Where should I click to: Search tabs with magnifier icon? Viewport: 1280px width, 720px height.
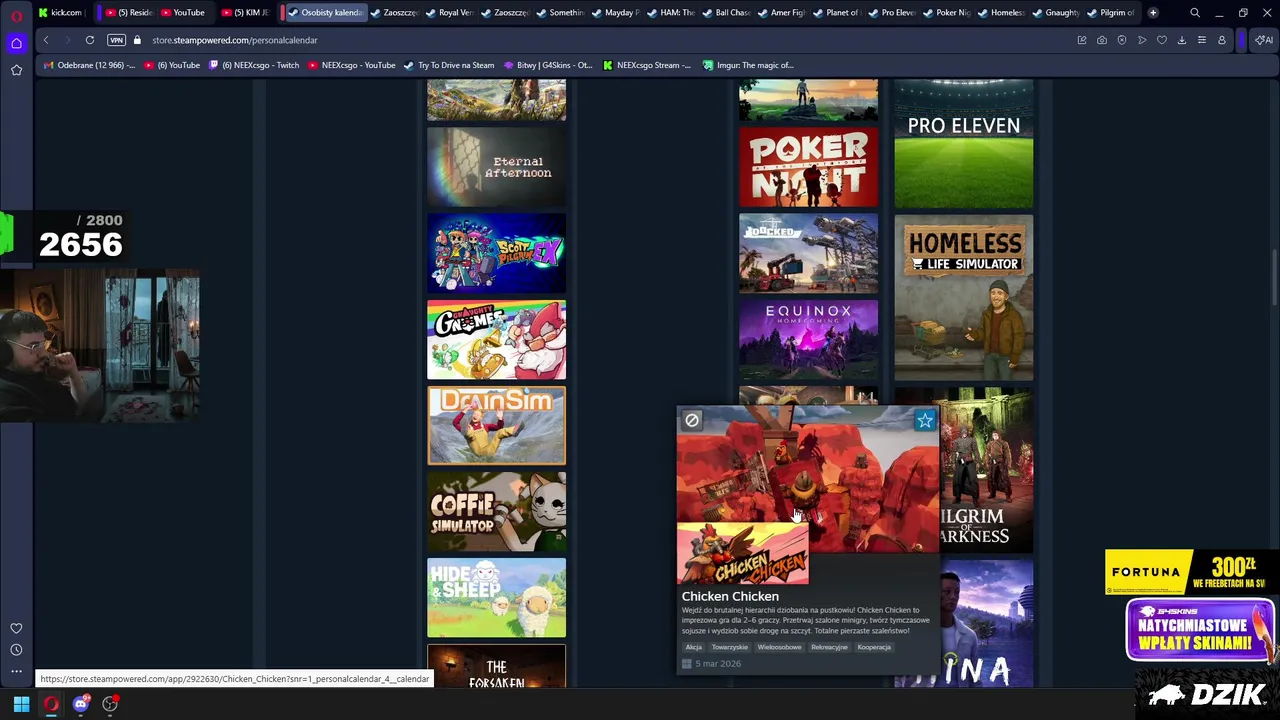(x=1195, y=13)
